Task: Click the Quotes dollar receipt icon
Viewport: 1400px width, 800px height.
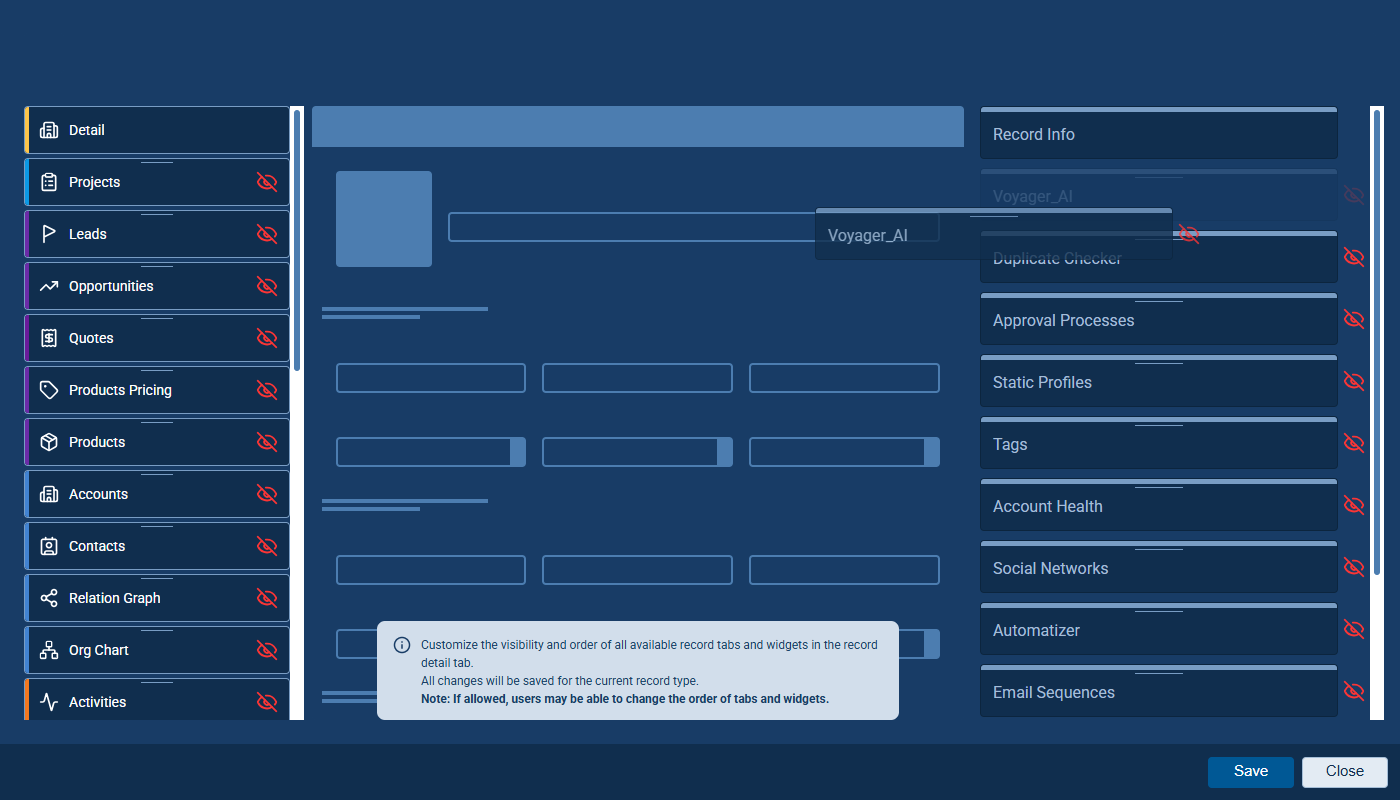Action: point(48,338)
